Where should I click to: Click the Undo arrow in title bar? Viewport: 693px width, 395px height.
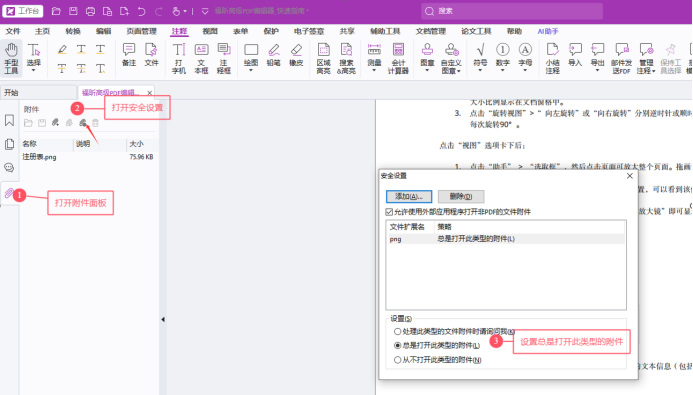coord(141,11)
